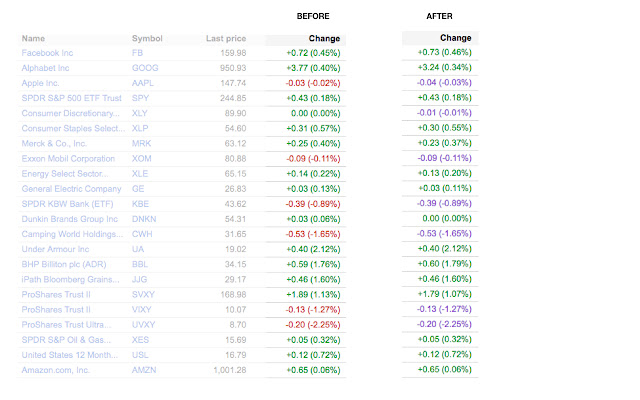The width and height of the screenshot is (640, 400).
Task: Select the purple change value -0.53 (-1.65%)
Action: pyautogui.click(x=444, y=233)
